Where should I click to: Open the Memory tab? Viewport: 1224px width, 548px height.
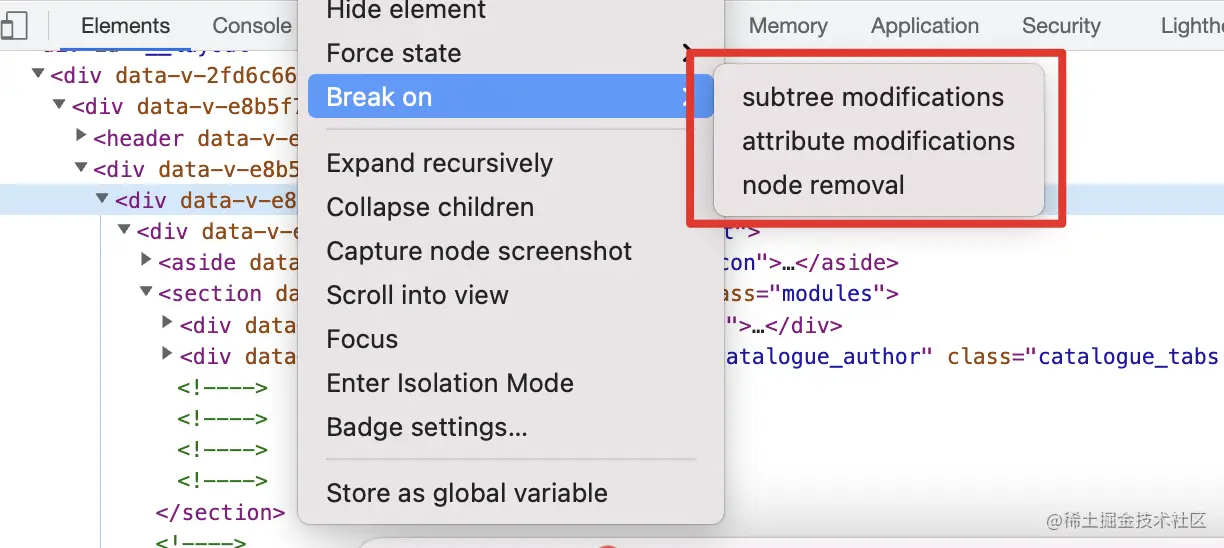point(788,25)
